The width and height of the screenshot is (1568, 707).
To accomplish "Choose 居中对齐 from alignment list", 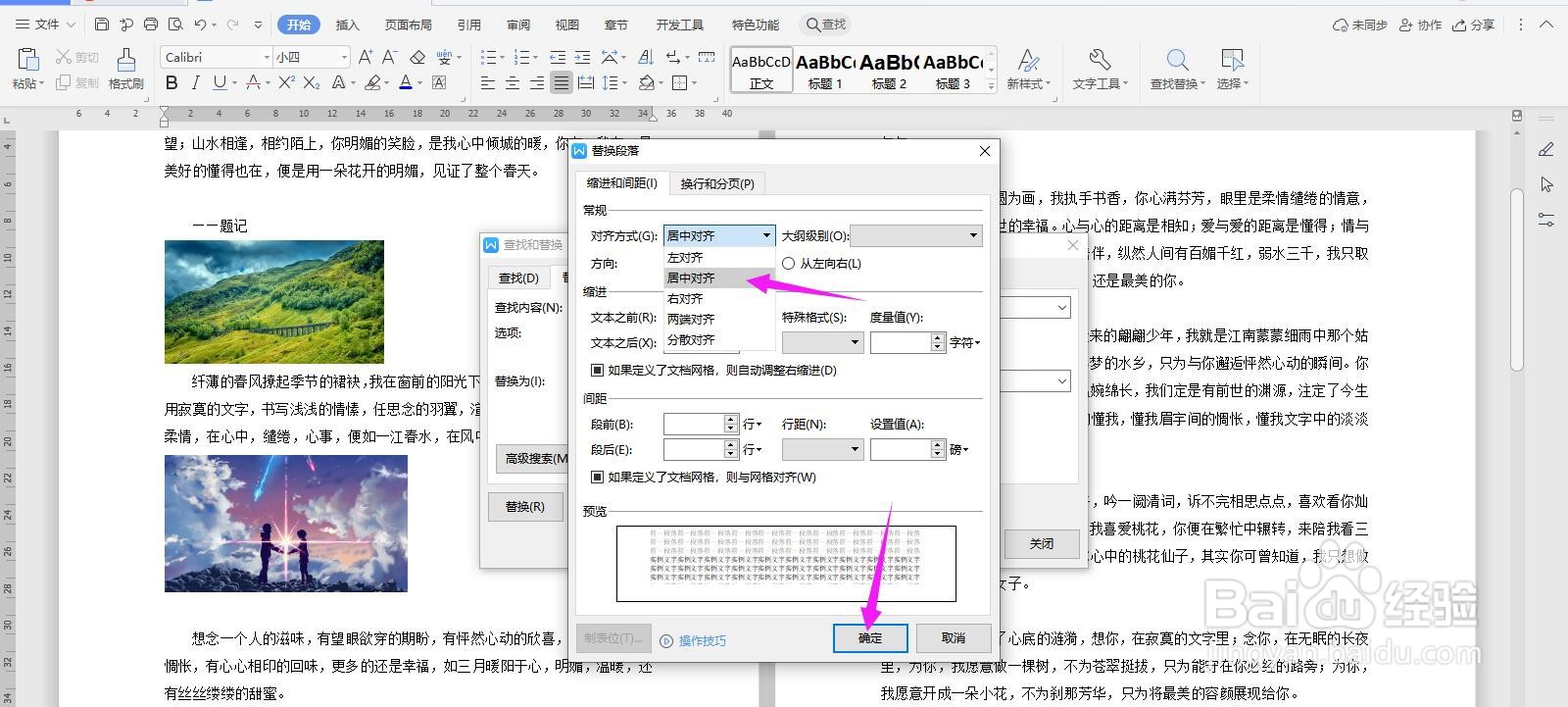I will [719, 278].
